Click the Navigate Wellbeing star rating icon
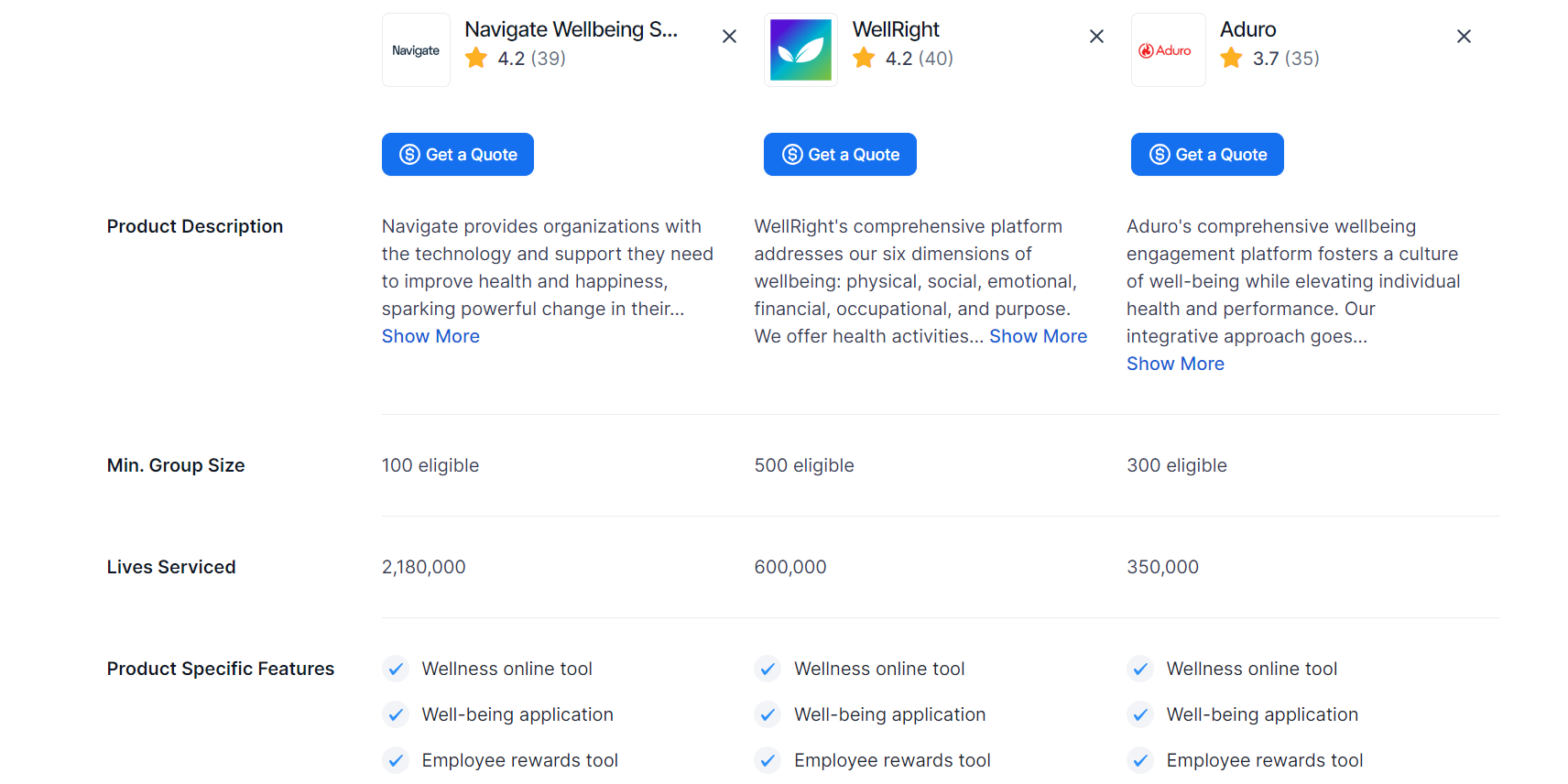Viewport: 1568px width, 784px height. click(476, 59)
